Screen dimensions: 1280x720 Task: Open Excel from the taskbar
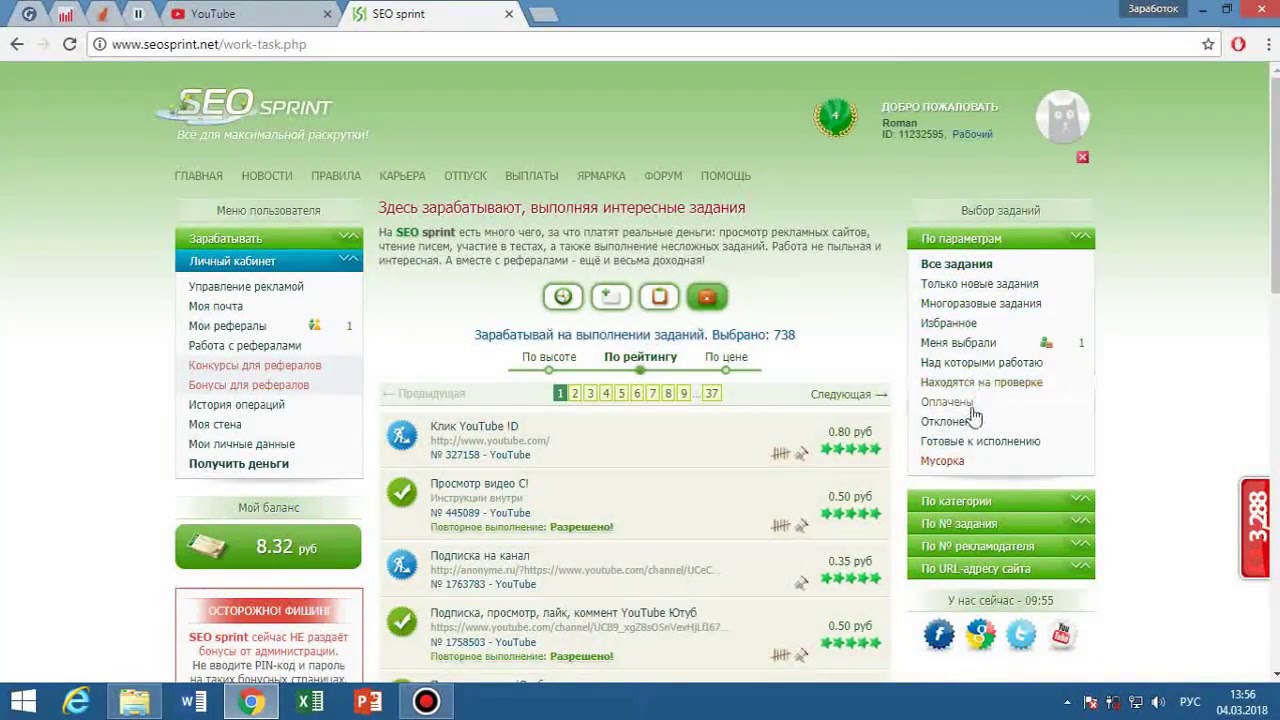(x=310, y=701)
